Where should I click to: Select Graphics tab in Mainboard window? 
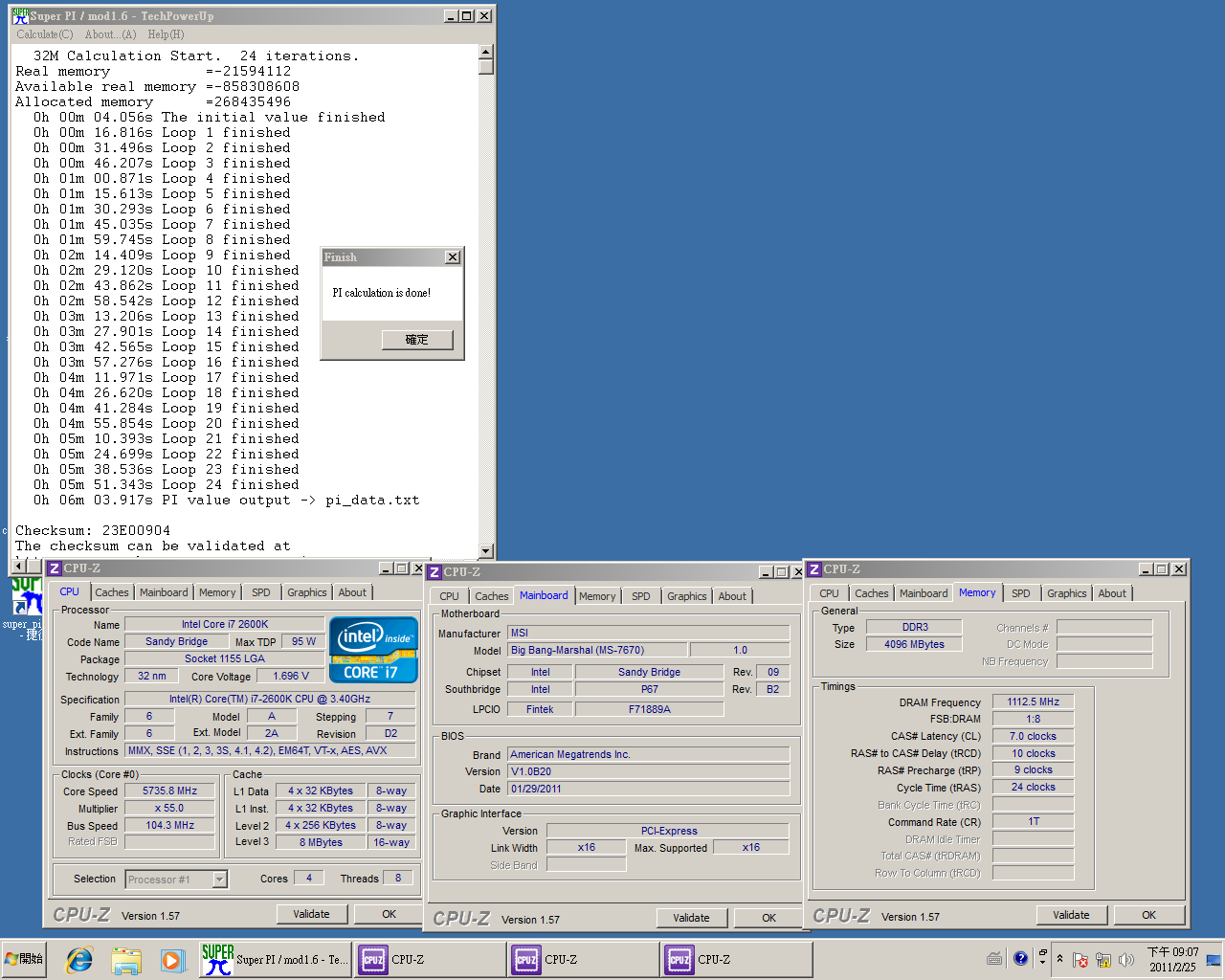point(687,596)
